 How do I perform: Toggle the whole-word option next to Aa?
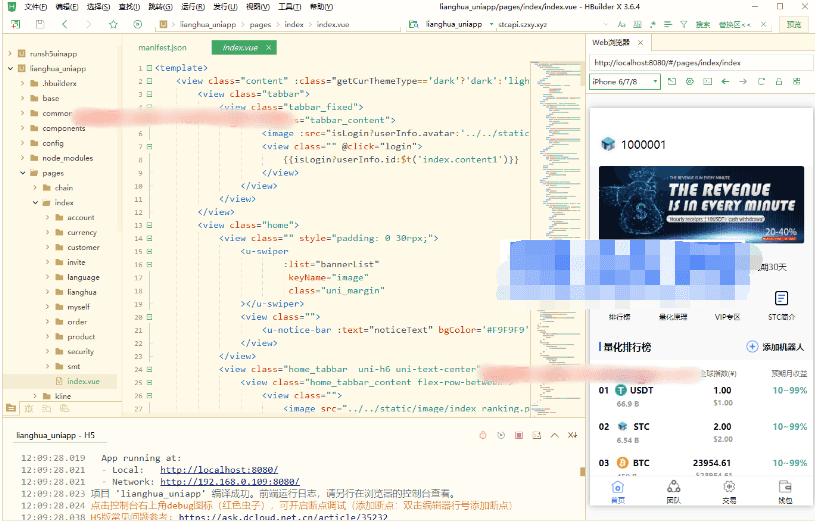click(x=638, y=24)
